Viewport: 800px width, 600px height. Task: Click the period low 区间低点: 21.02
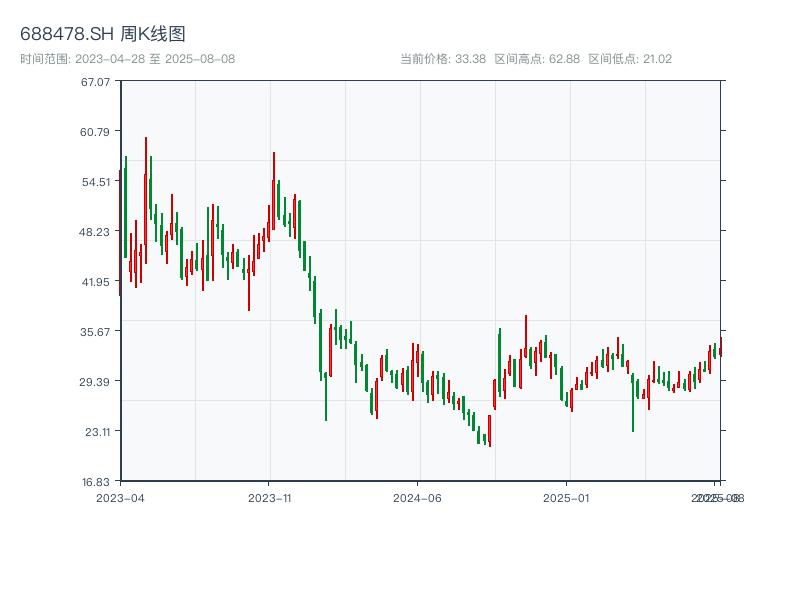pos(630,59)
